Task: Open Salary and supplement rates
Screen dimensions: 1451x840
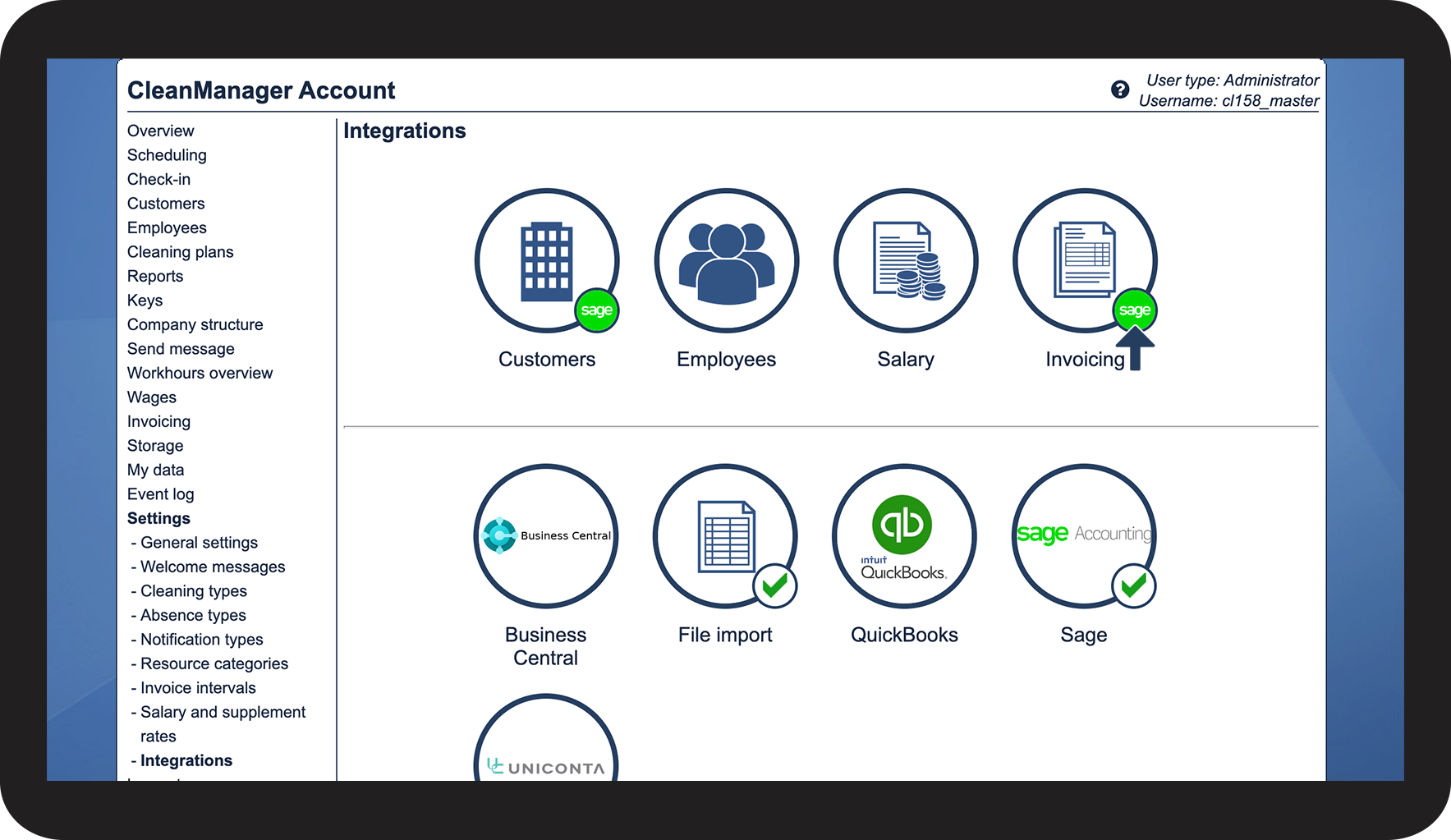Action: click(x=223, y=724)
